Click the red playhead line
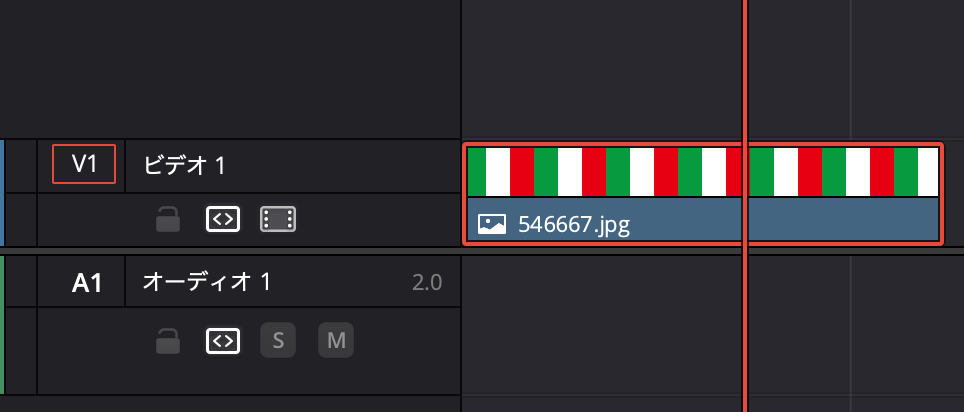This screenshot has height=412, width=964. click(745, 80)
